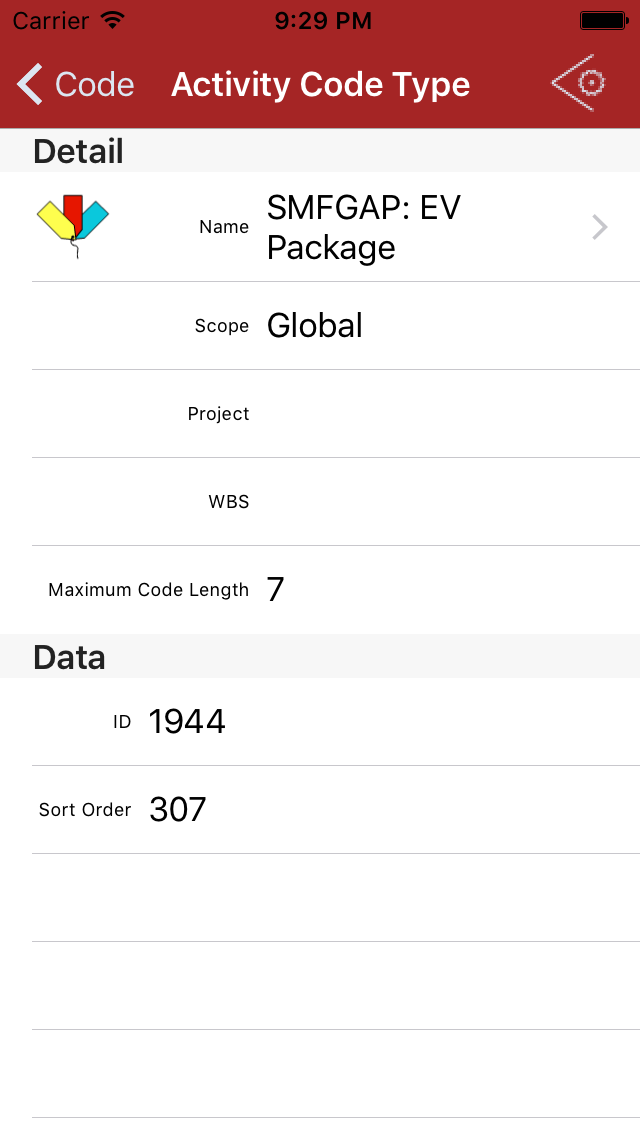Tap the maximum code length value 7
The height and width of the screenshot is (1136, 640).
pyautogui.click(x=275, y=590)
